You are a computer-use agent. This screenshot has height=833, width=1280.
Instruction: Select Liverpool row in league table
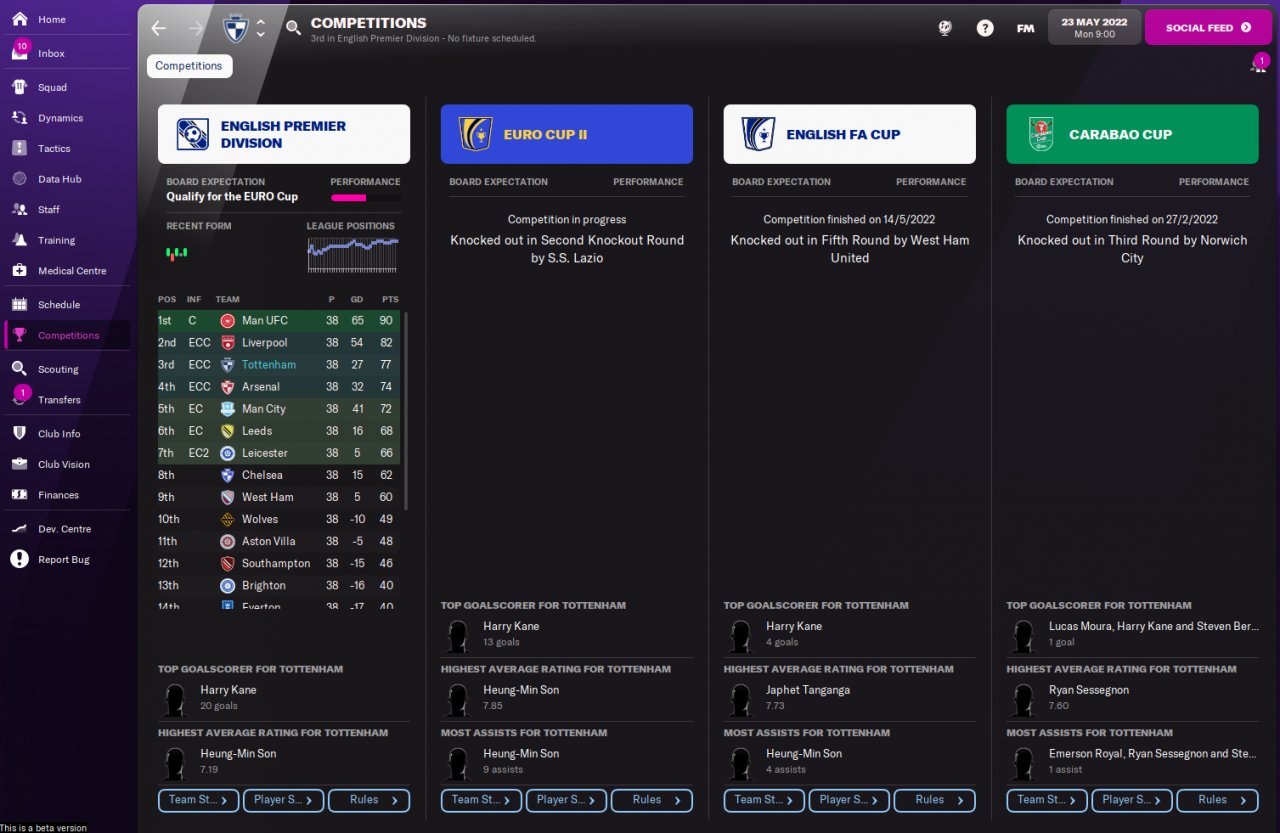coord(279,343)
